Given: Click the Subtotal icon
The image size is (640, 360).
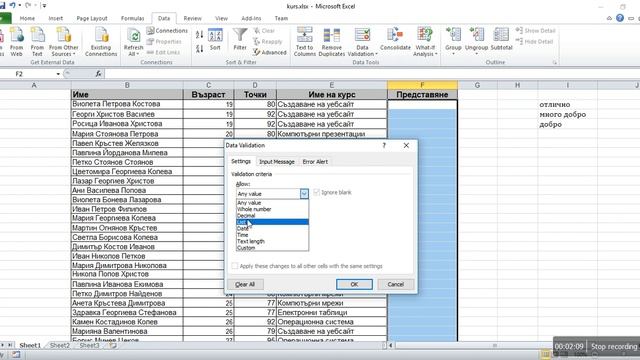Looking at the screenshot, I should (501, 40).
